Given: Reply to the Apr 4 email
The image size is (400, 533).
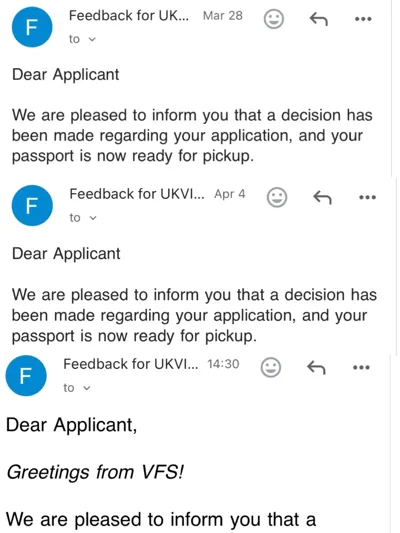Looking at the screenshot, I should pyautogui.click(x=322, y=197).
